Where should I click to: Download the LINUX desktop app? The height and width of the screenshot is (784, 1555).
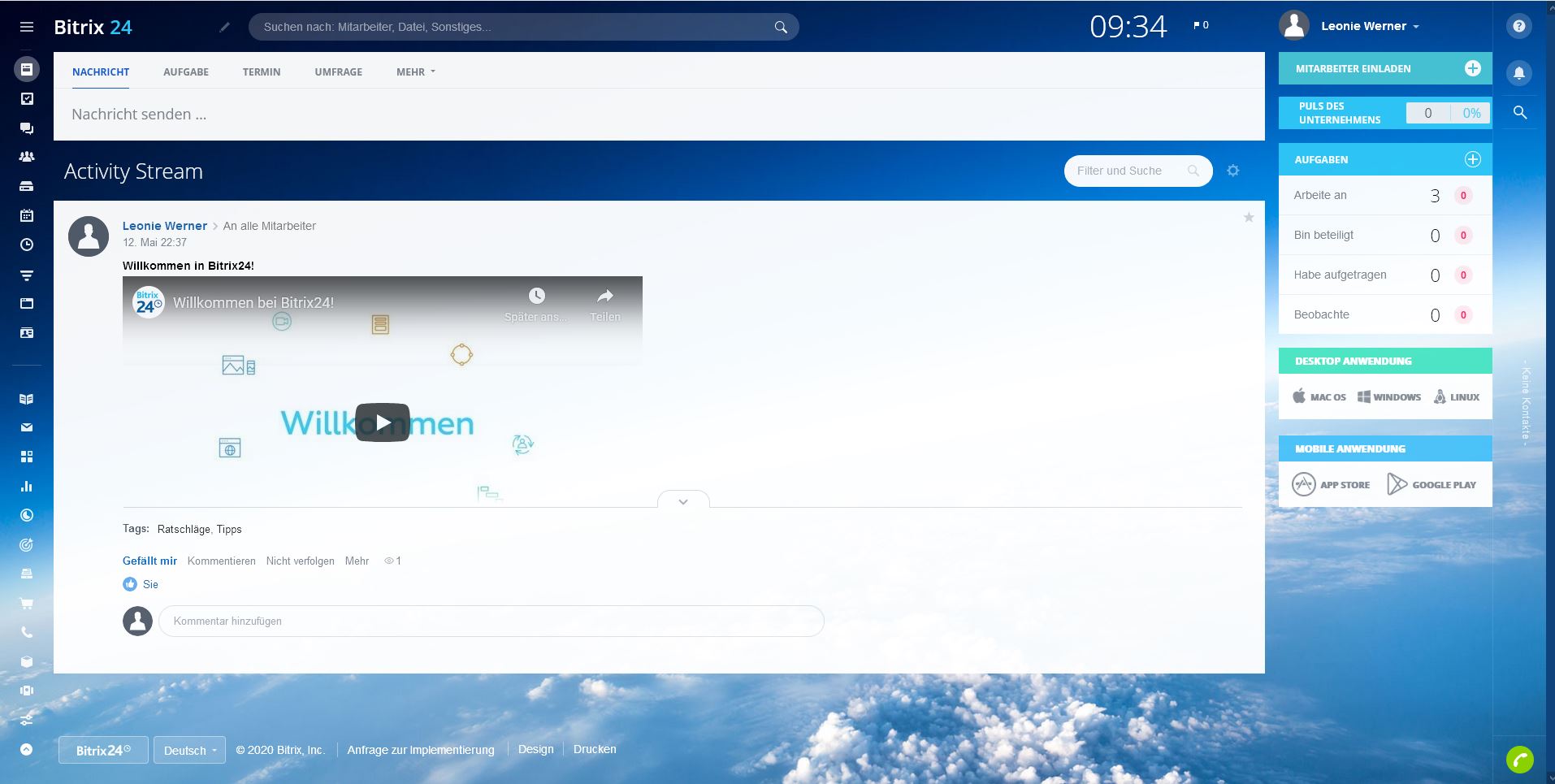pyautogui.click(x=1457, y=396)
